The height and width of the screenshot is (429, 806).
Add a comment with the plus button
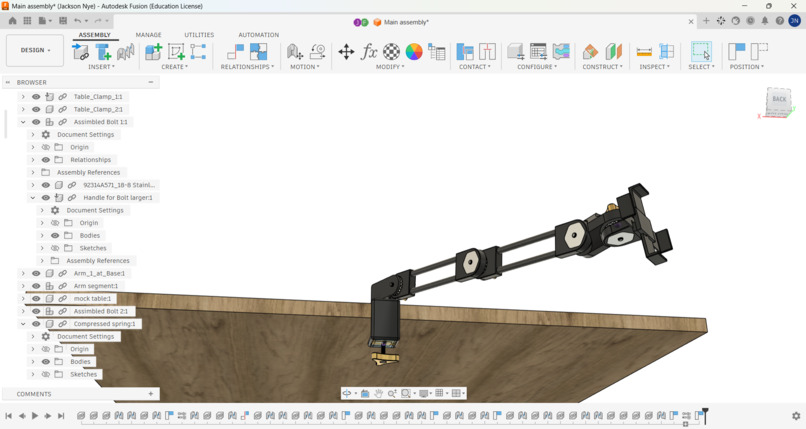pos(151,394)
